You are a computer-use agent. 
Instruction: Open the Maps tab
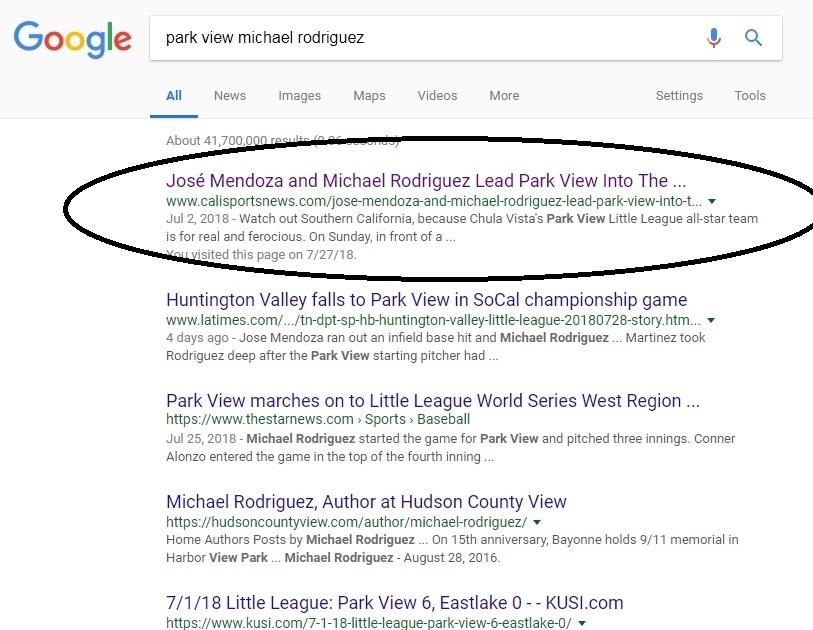point(369,96)
